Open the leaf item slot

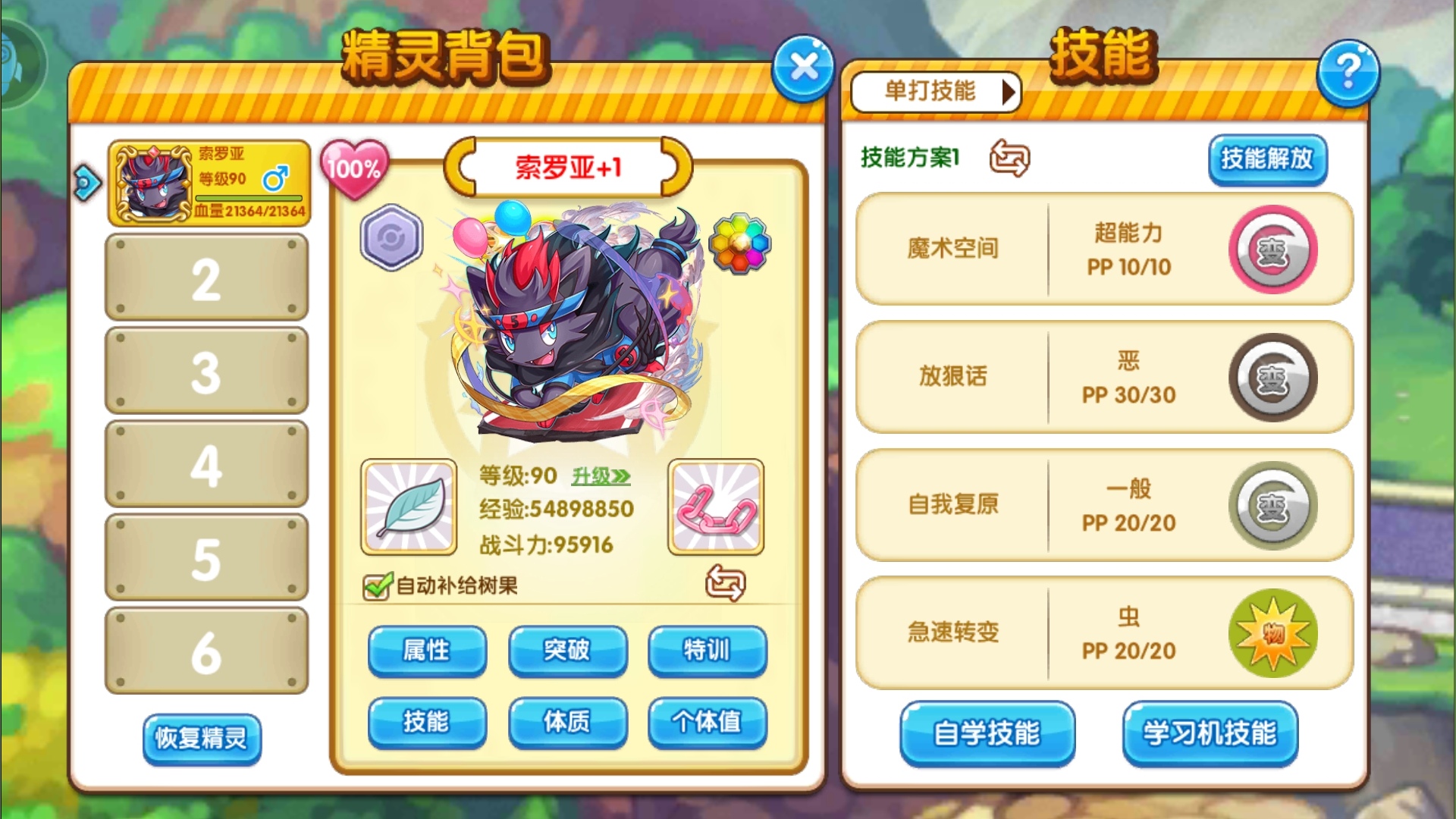[409, 507]
